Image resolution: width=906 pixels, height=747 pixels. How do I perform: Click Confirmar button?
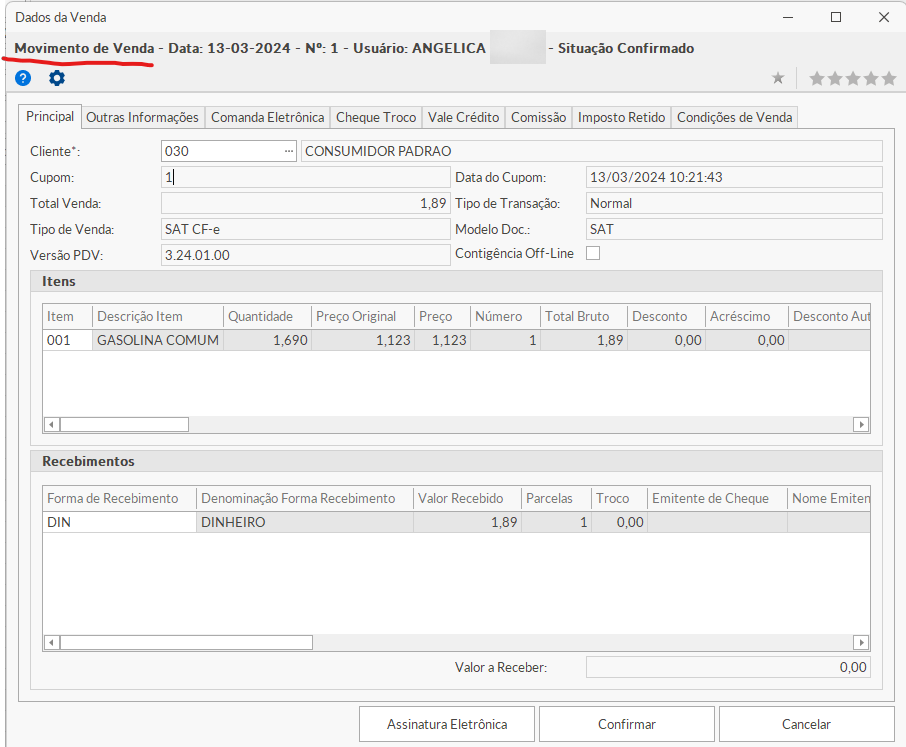coord(627,724)
